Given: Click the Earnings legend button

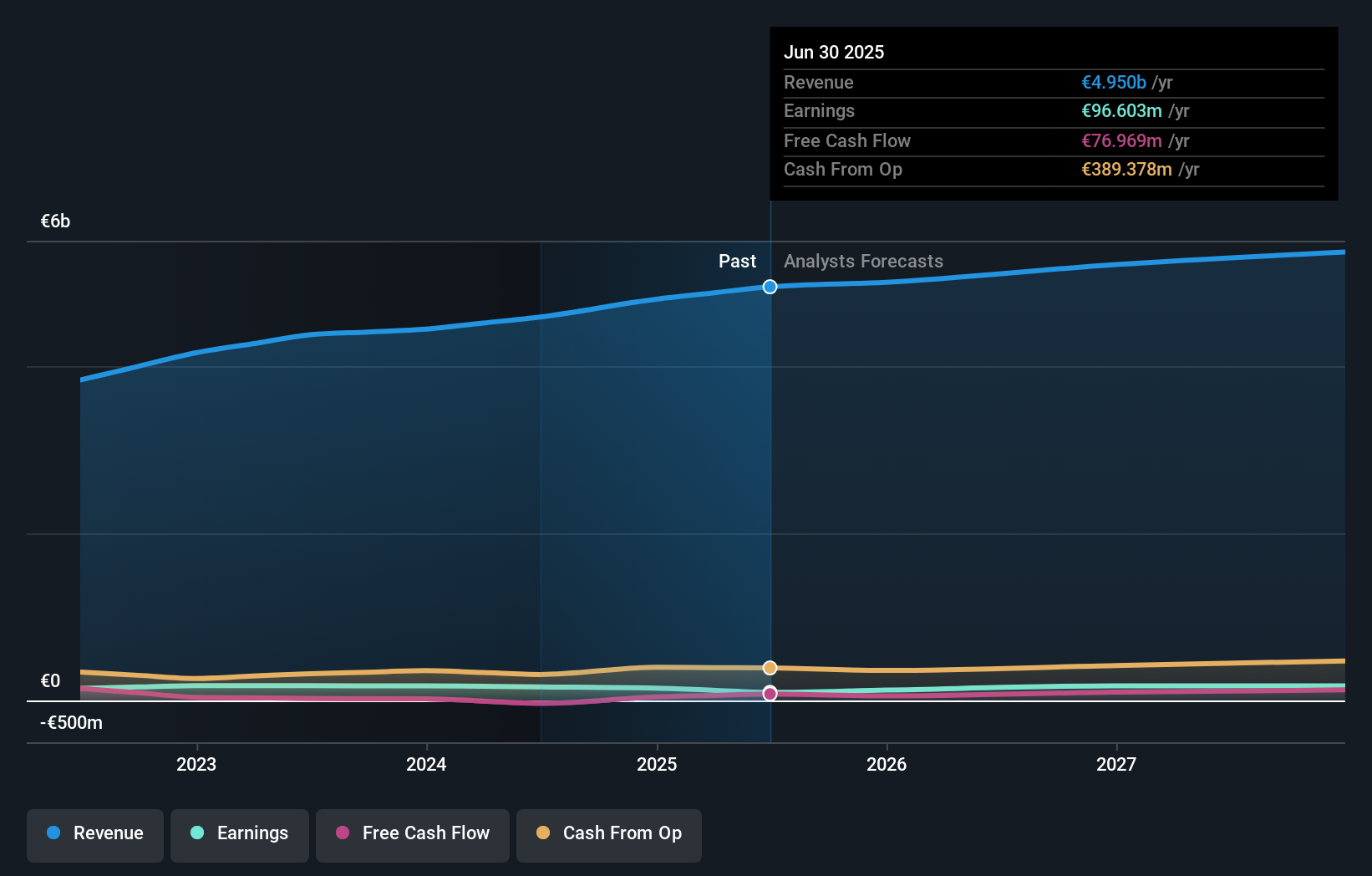Looking at the screenshot, I should coord(239,833).
